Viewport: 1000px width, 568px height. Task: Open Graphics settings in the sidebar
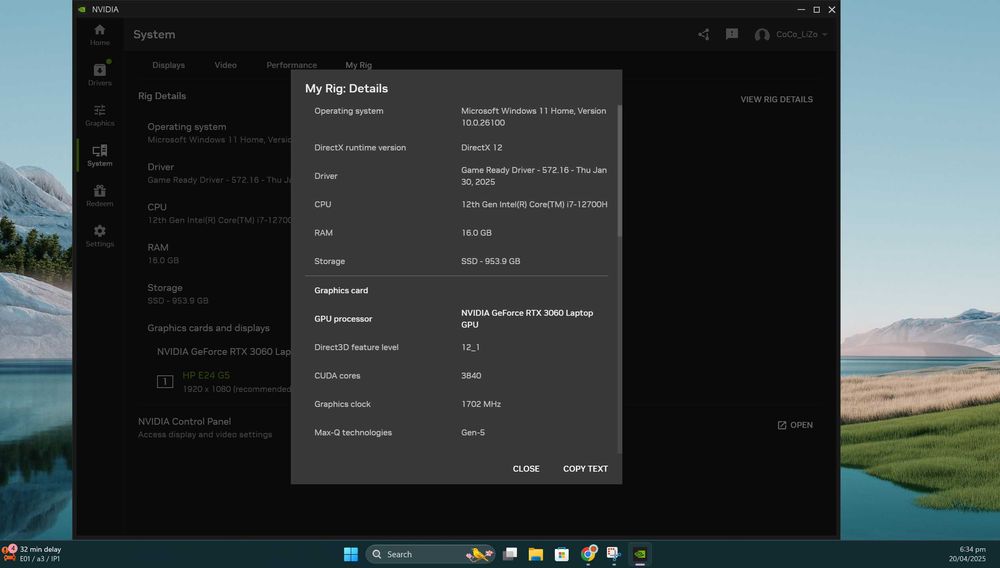(99, 115)
